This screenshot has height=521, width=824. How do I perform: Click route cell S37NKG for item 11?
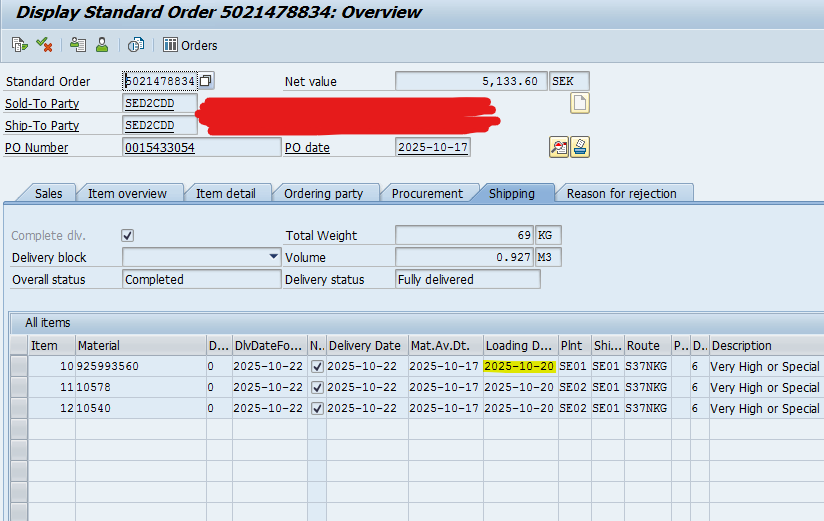point(647,387)
